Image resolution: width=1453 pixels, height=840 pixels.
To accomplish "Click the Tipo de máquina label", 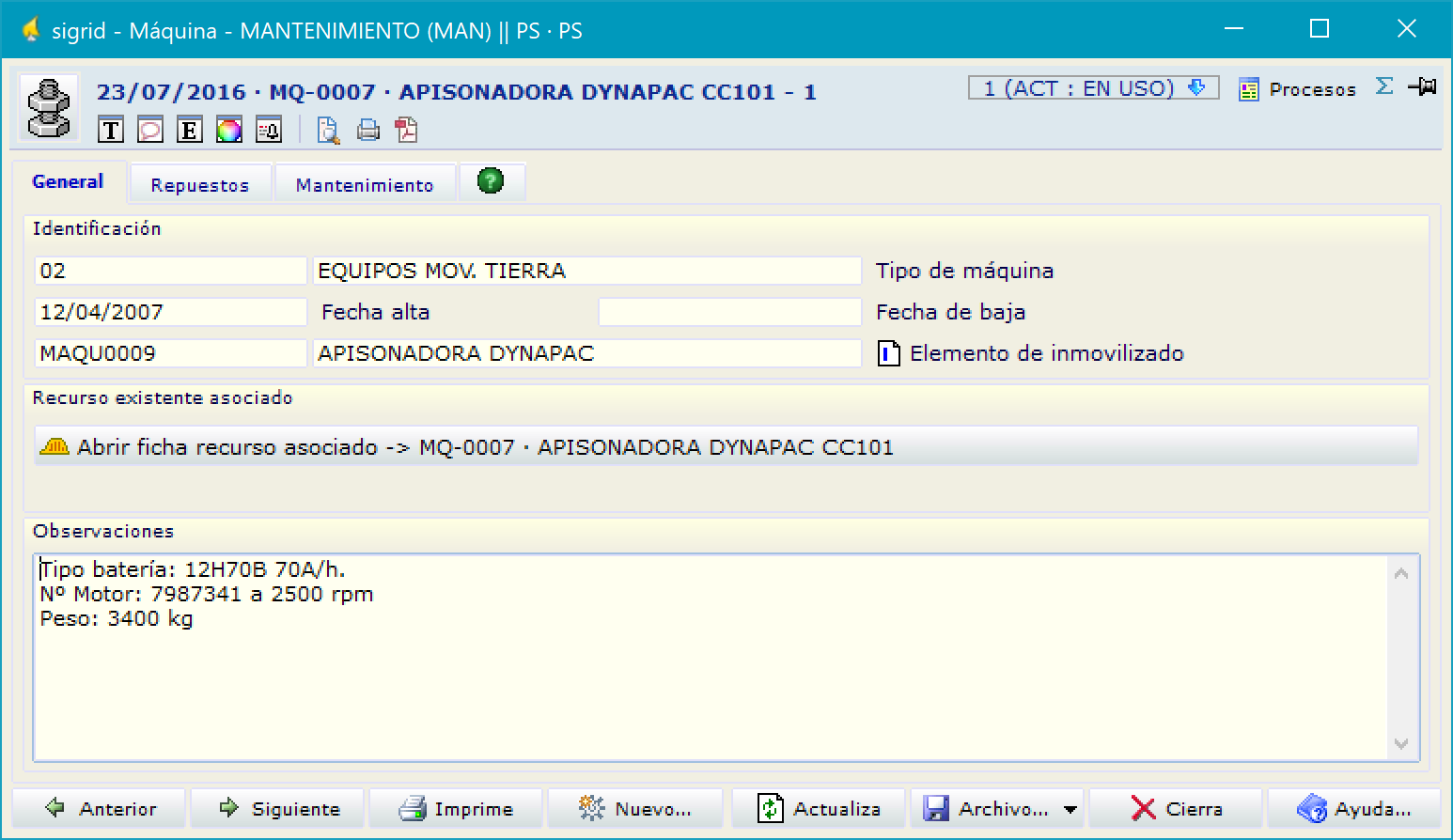I will pos(964,271).
